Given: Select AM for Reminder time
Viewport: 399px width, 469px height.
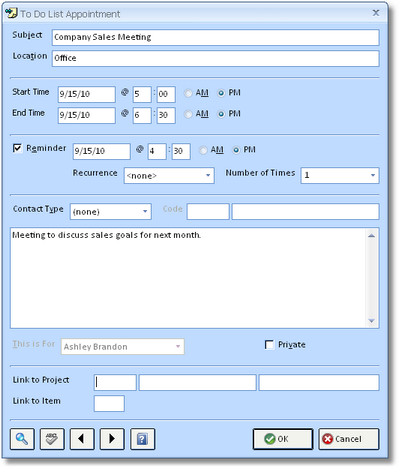Looking at the screenshot, I should 203,150.
